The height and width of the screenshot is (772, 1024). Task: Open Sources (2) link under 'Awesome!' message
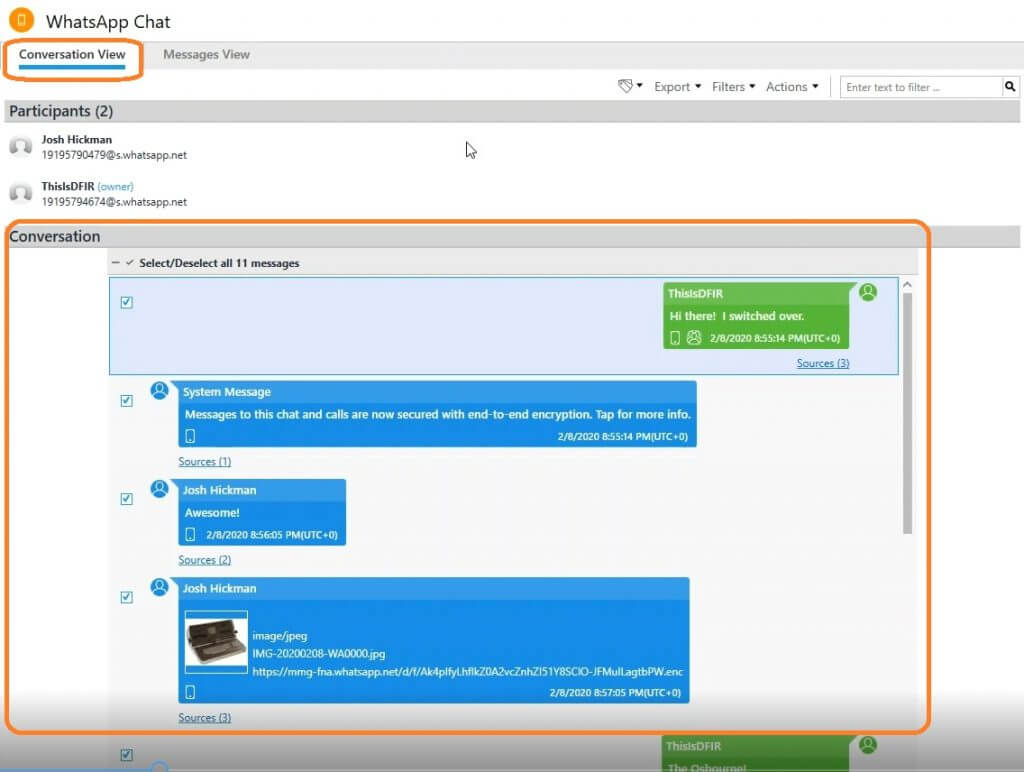click(204, 560)
